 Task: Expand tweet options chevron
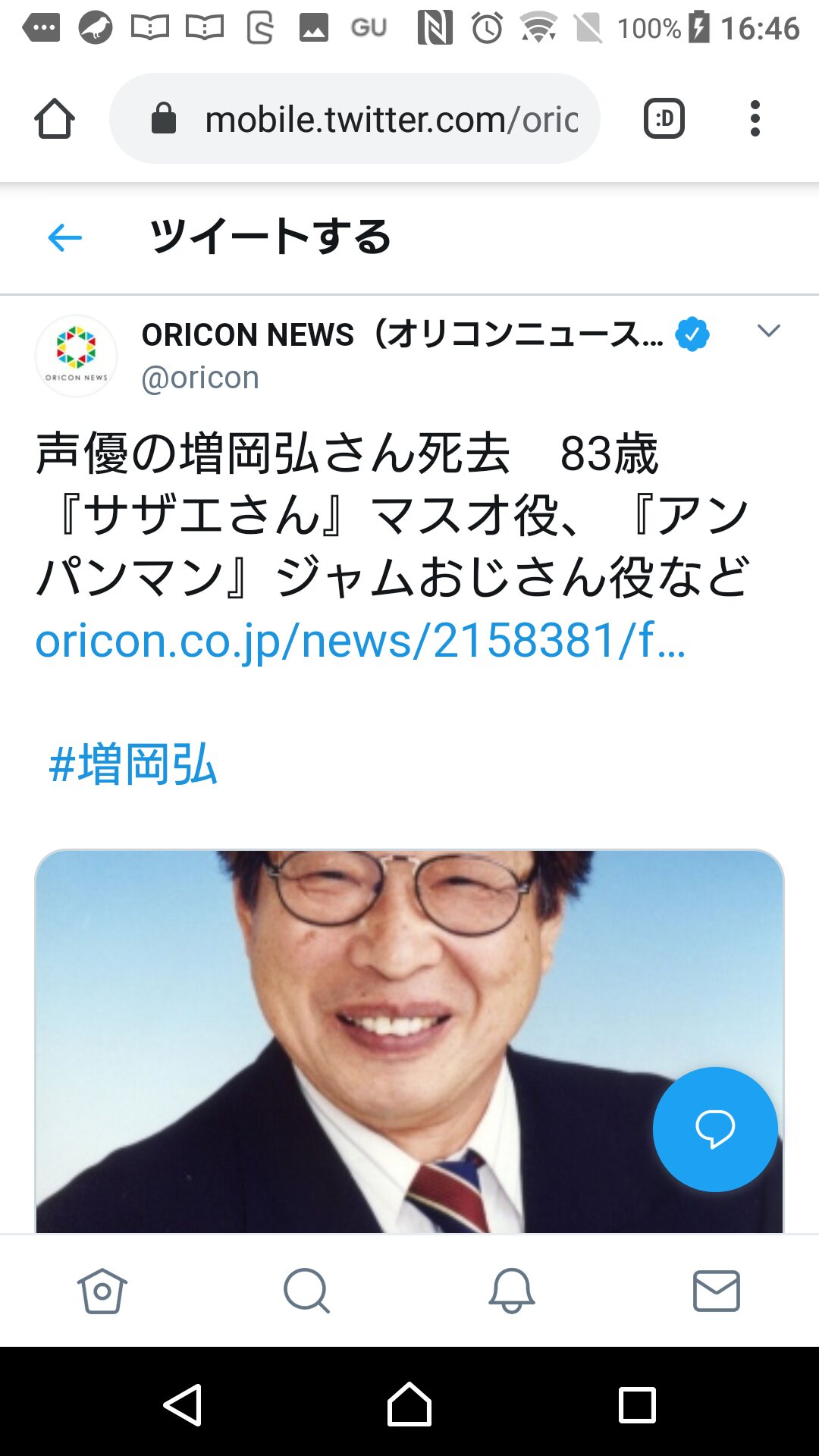pyautogui.click(x=769, y=331)
